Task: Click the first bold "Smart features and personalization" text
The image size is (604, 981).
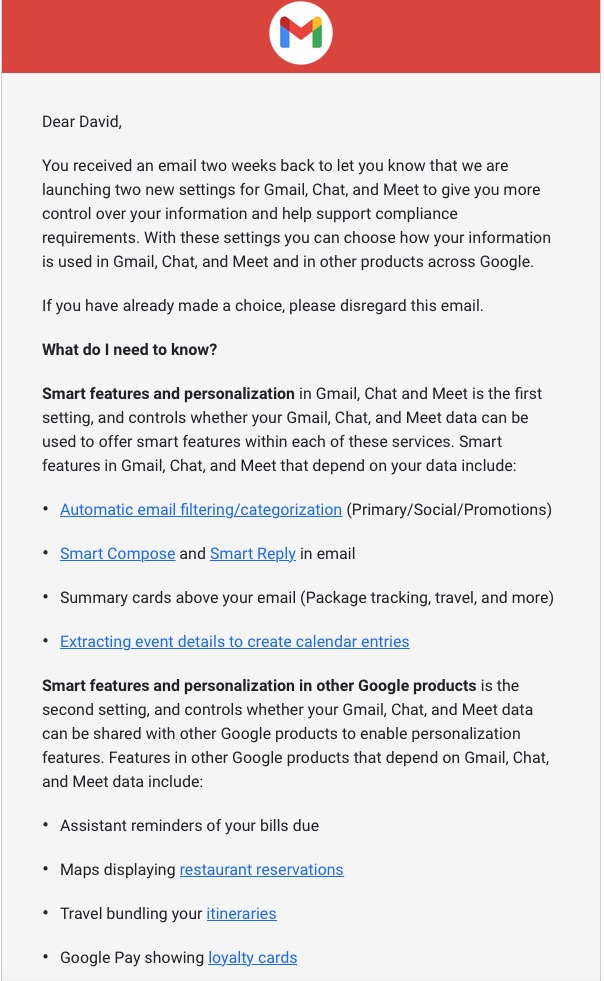Action: click(x=168, y=394)
